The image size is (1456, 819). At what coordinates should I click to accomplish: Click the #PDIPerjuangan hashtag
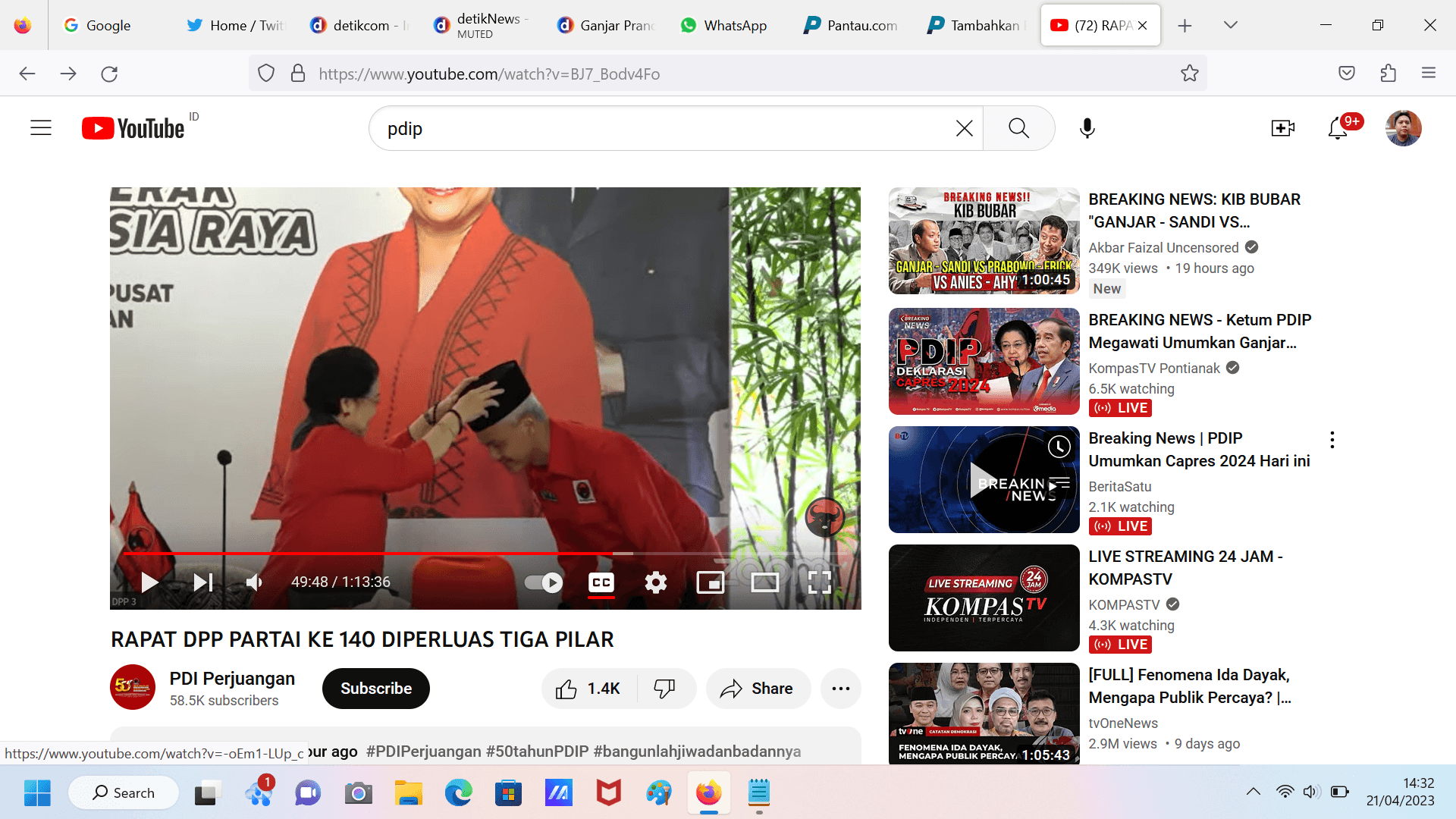(423, 752)
